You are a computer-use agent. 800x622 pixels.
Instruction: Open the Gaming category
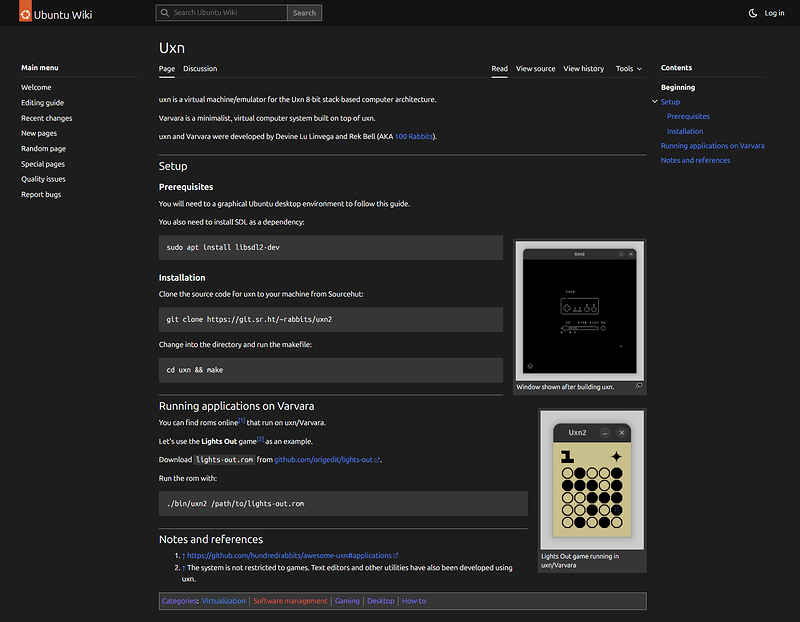(x=347, y=601)
